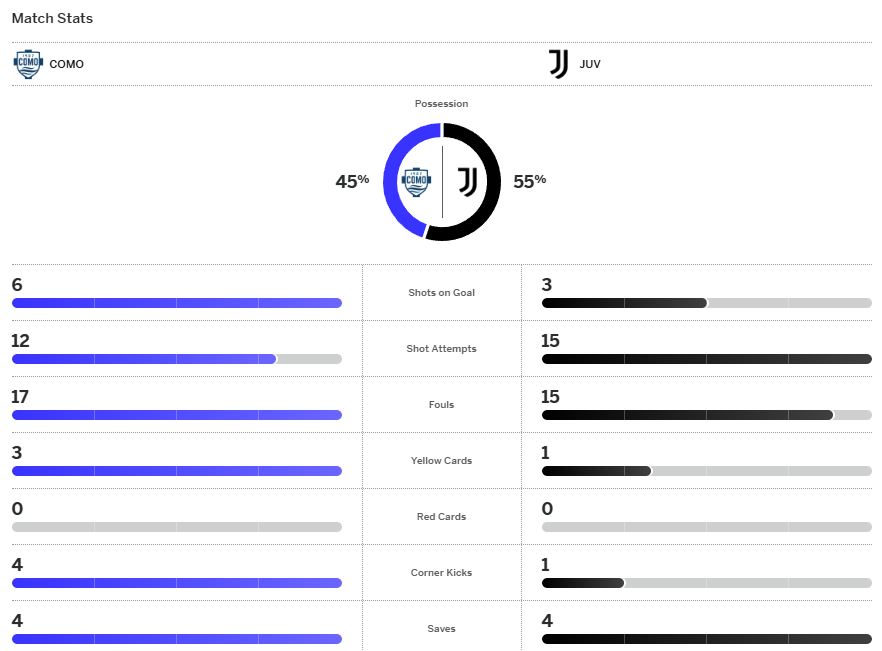Image resolution: width=882 pixels, height=651 pixels.
Task: Click Como's Shot Attempts bar
Action: [143, 359]
